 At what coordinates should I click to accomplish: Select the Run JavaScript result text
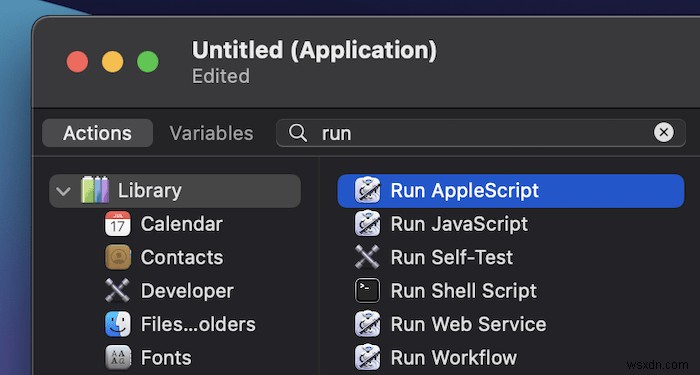(459, 224)
